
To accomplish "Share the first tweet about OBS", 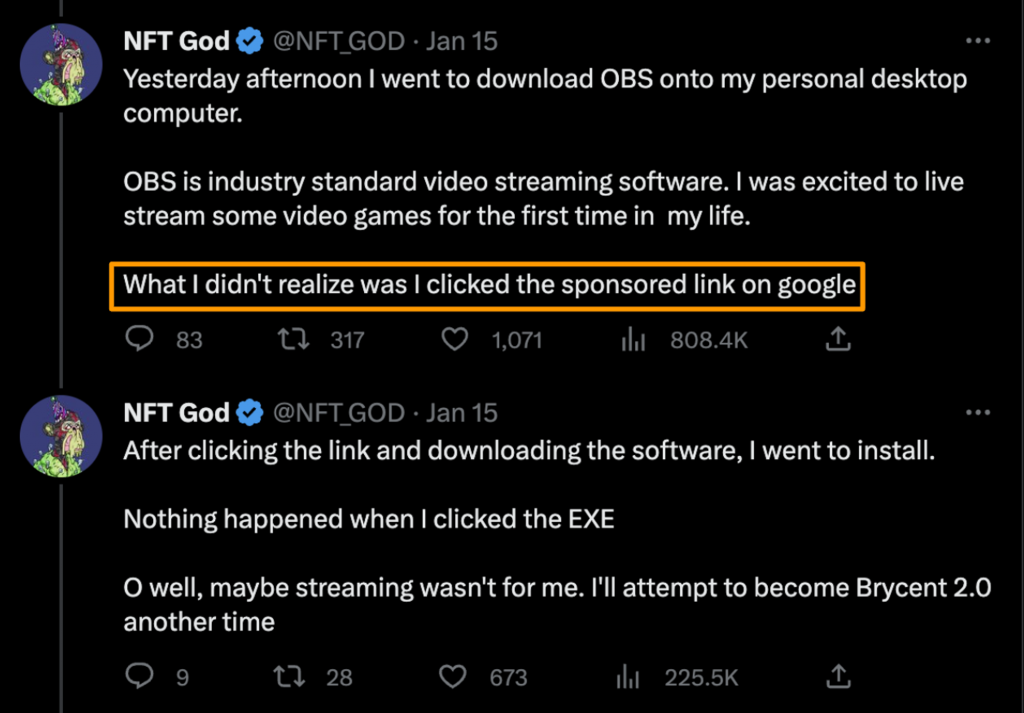I will click(837, 340).
